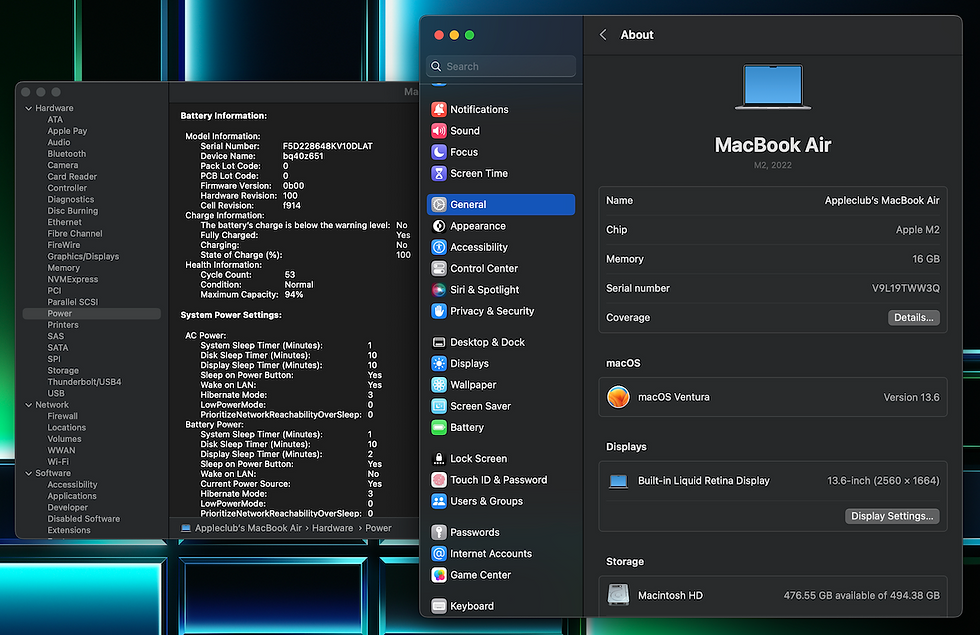Select Storage in Hardware list
The image size is (980, 635).
click(x=62, y=371)
